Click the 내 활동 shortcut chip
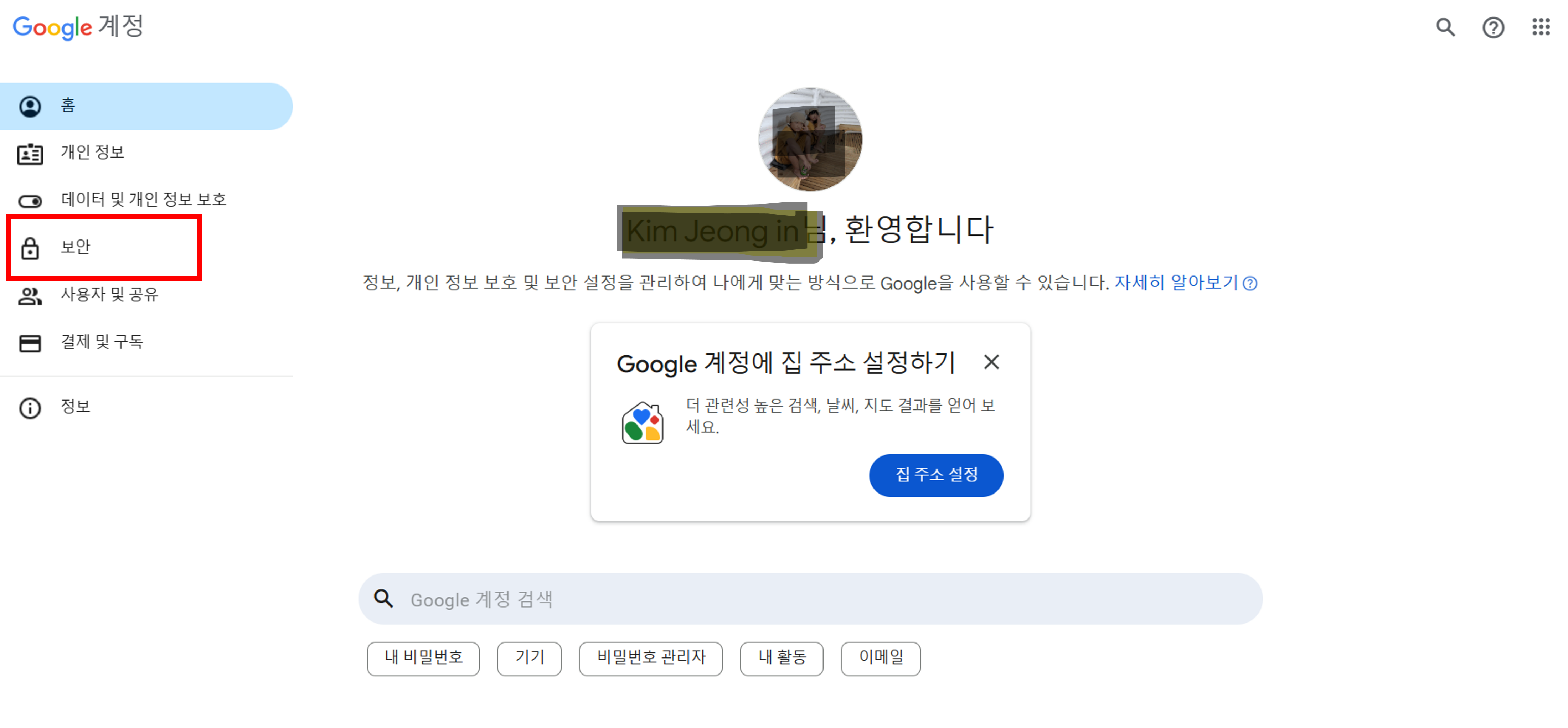 pos(782,658)
